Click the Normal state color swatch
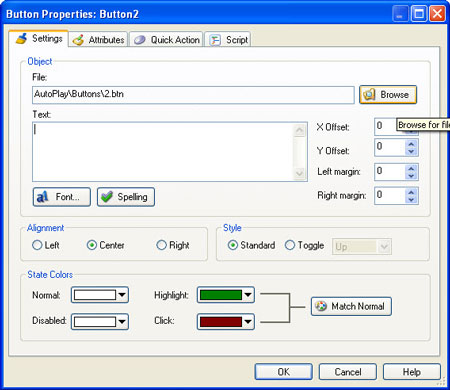Viewport: 450px width, 390px height. coord(95,295)
